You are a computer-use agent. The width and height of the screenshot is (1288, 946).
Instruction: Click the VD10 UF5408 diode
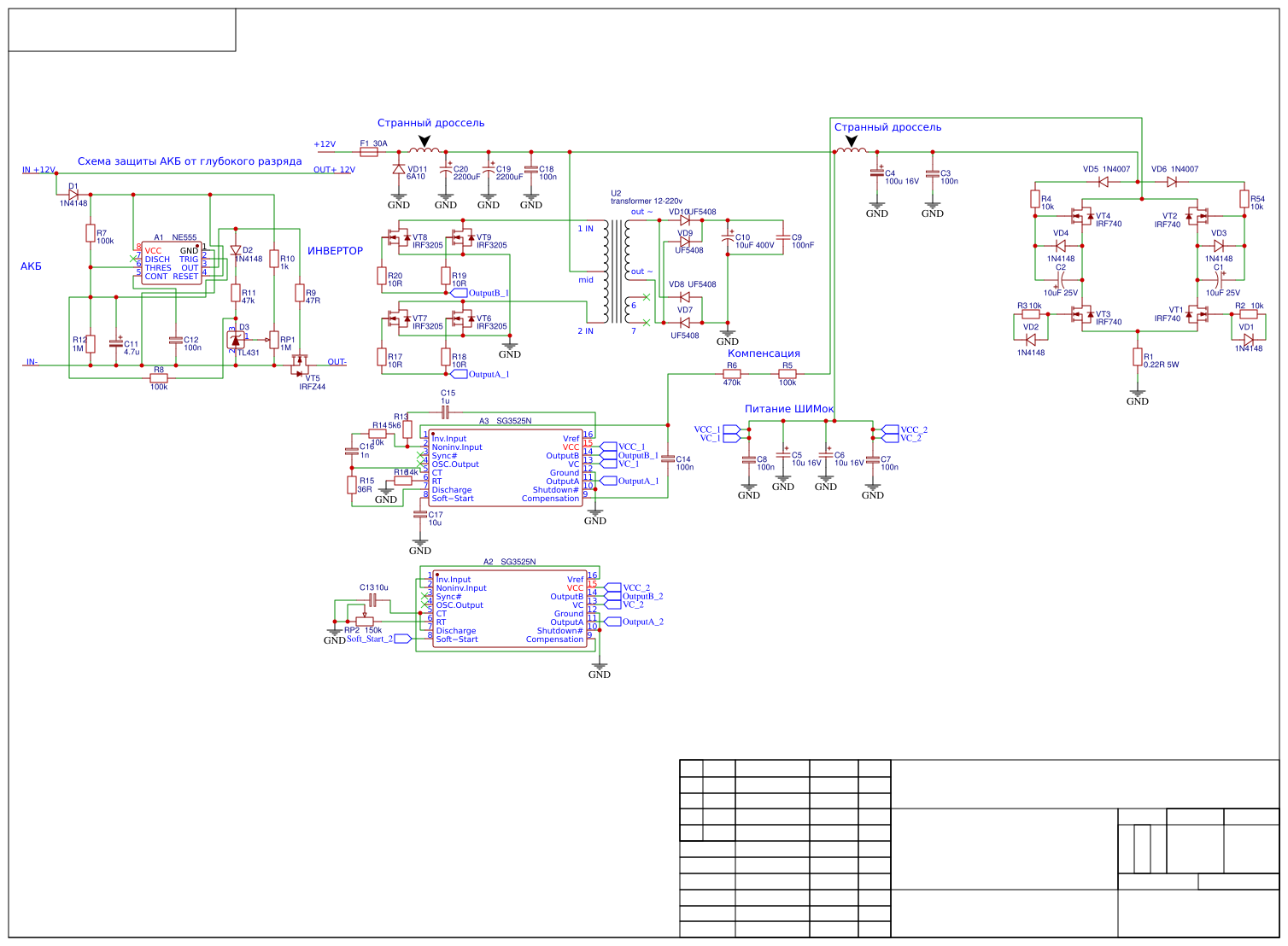pyautogui.click(x=685, y=220)
